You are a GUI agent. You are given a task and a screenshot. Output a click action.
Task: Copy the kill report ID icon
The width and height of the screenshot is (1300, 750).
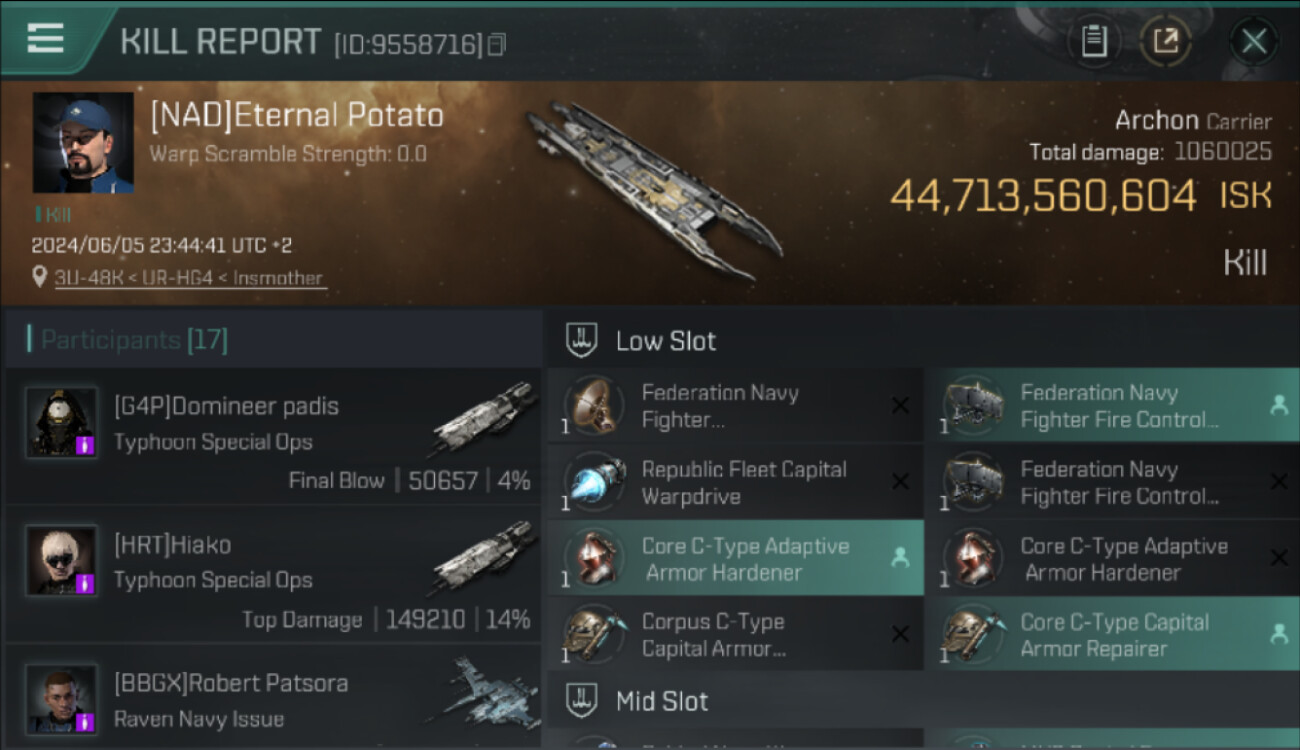point(497,44)
